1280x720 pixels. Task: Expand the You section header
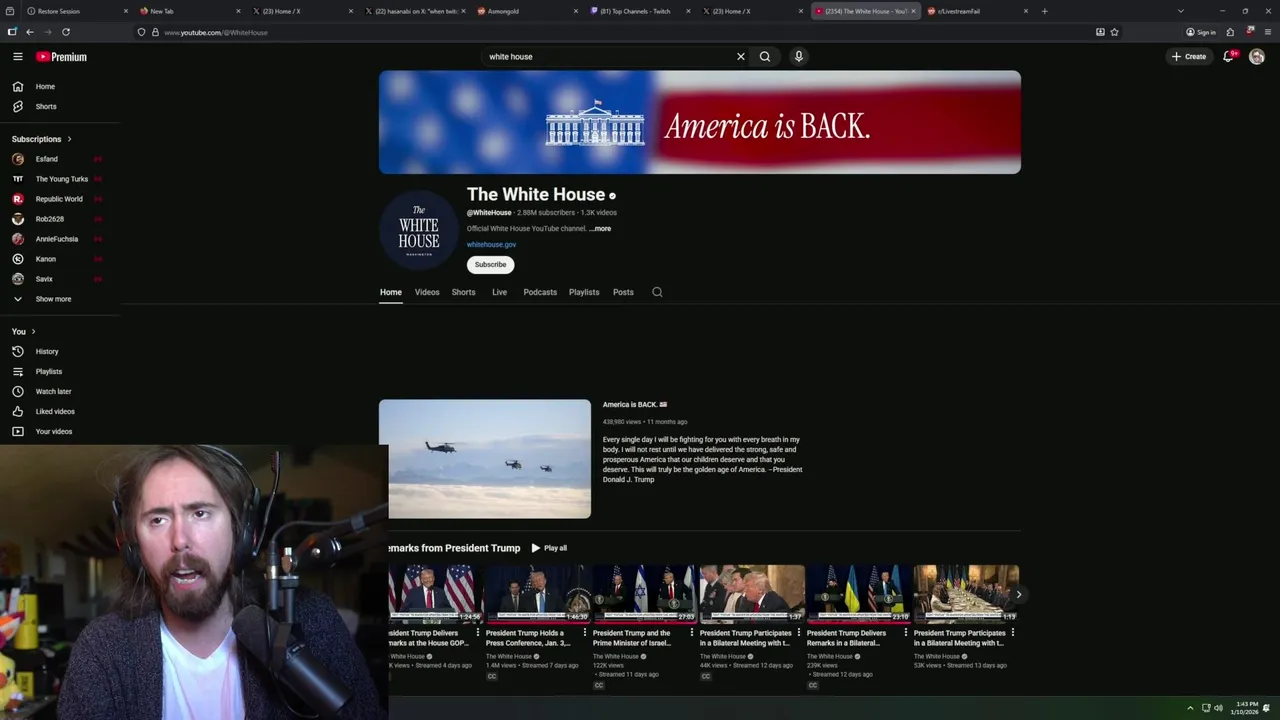pos(24,331)
